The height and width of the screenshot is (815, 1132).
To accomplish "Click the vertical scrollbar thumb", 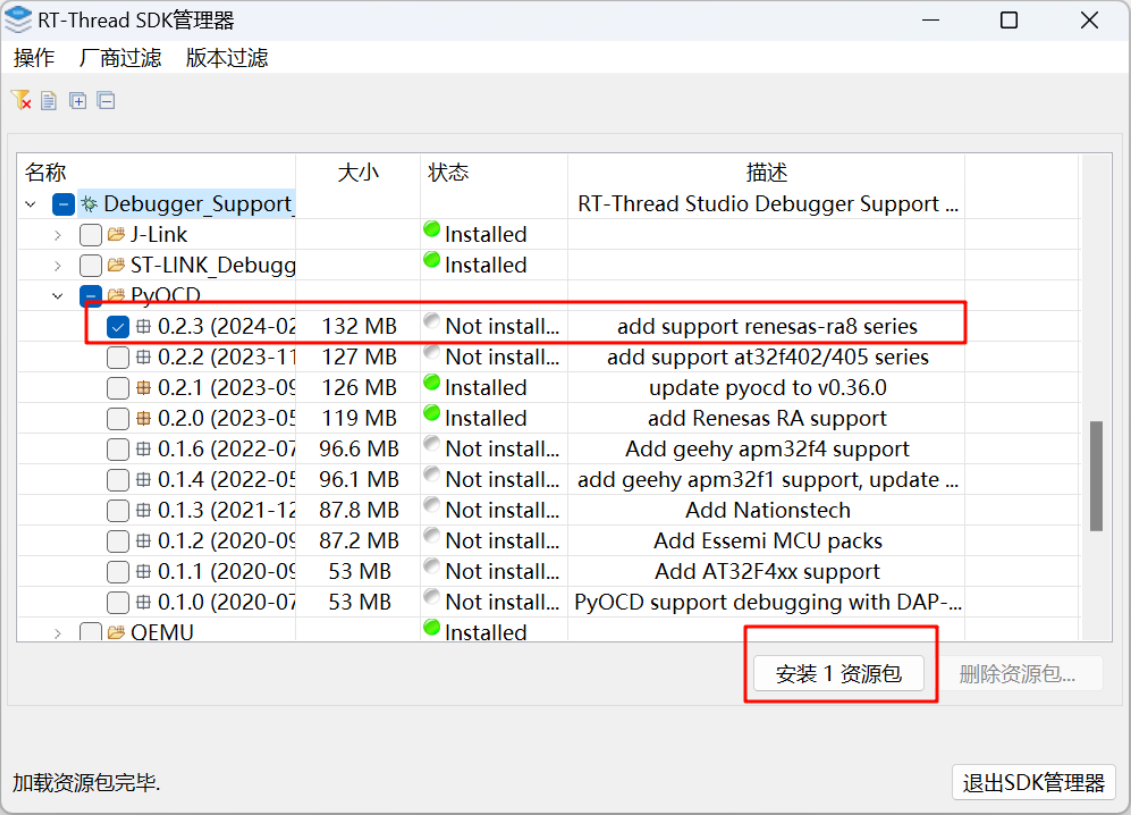I will [1096, 476].
